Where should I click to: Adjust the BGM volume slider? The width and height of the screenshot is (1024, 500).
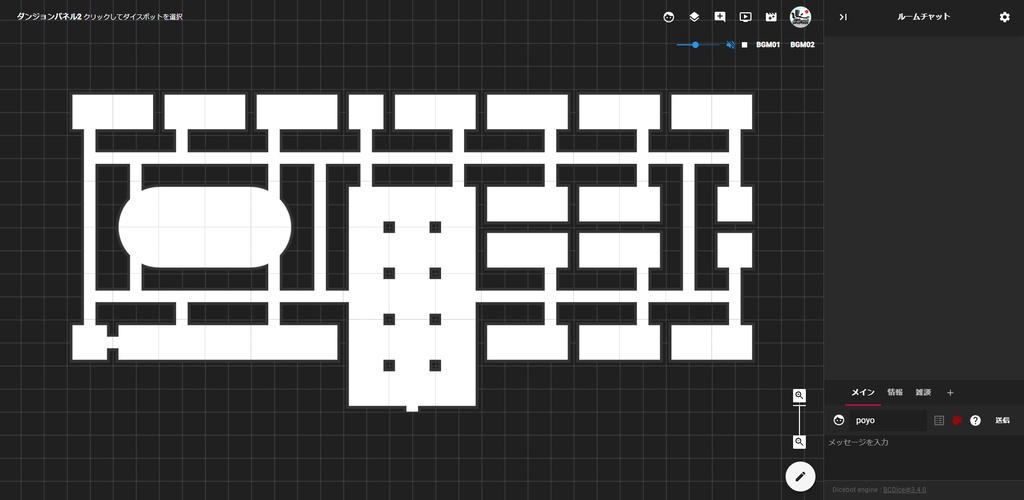tap(697, 44)
